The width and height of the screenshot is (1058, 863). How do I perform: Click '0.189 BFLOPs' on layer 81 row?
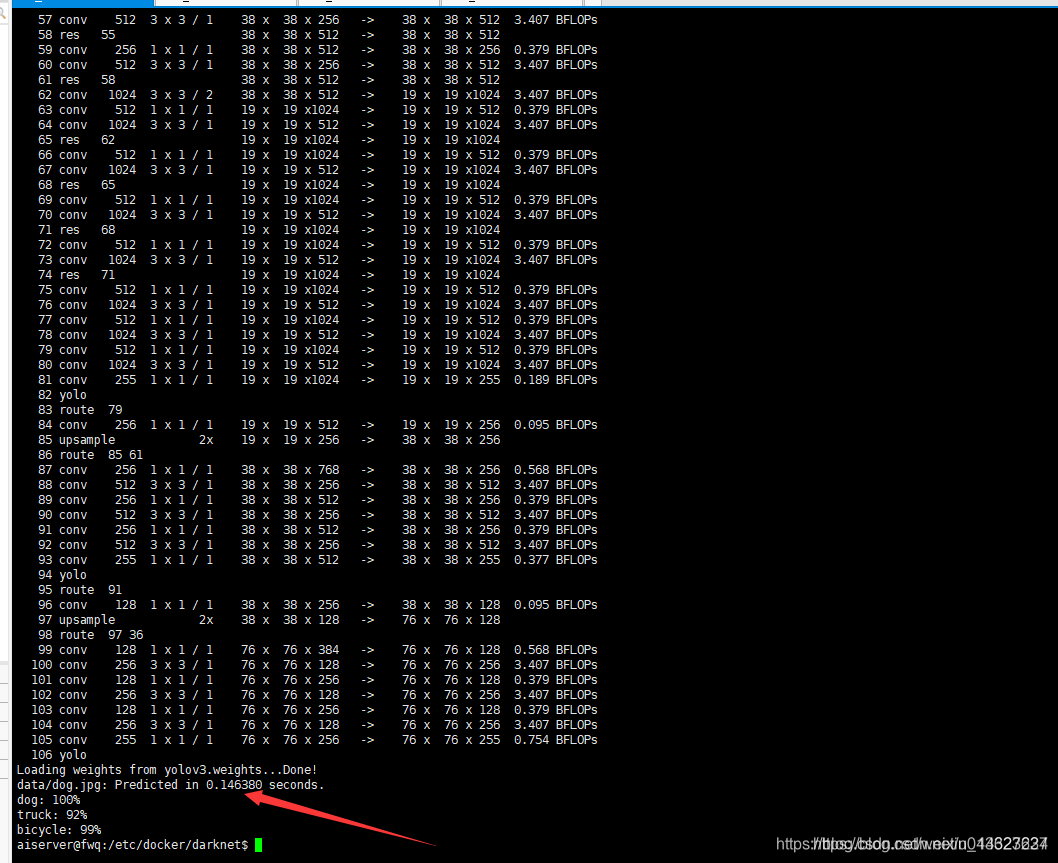[555, 380]
